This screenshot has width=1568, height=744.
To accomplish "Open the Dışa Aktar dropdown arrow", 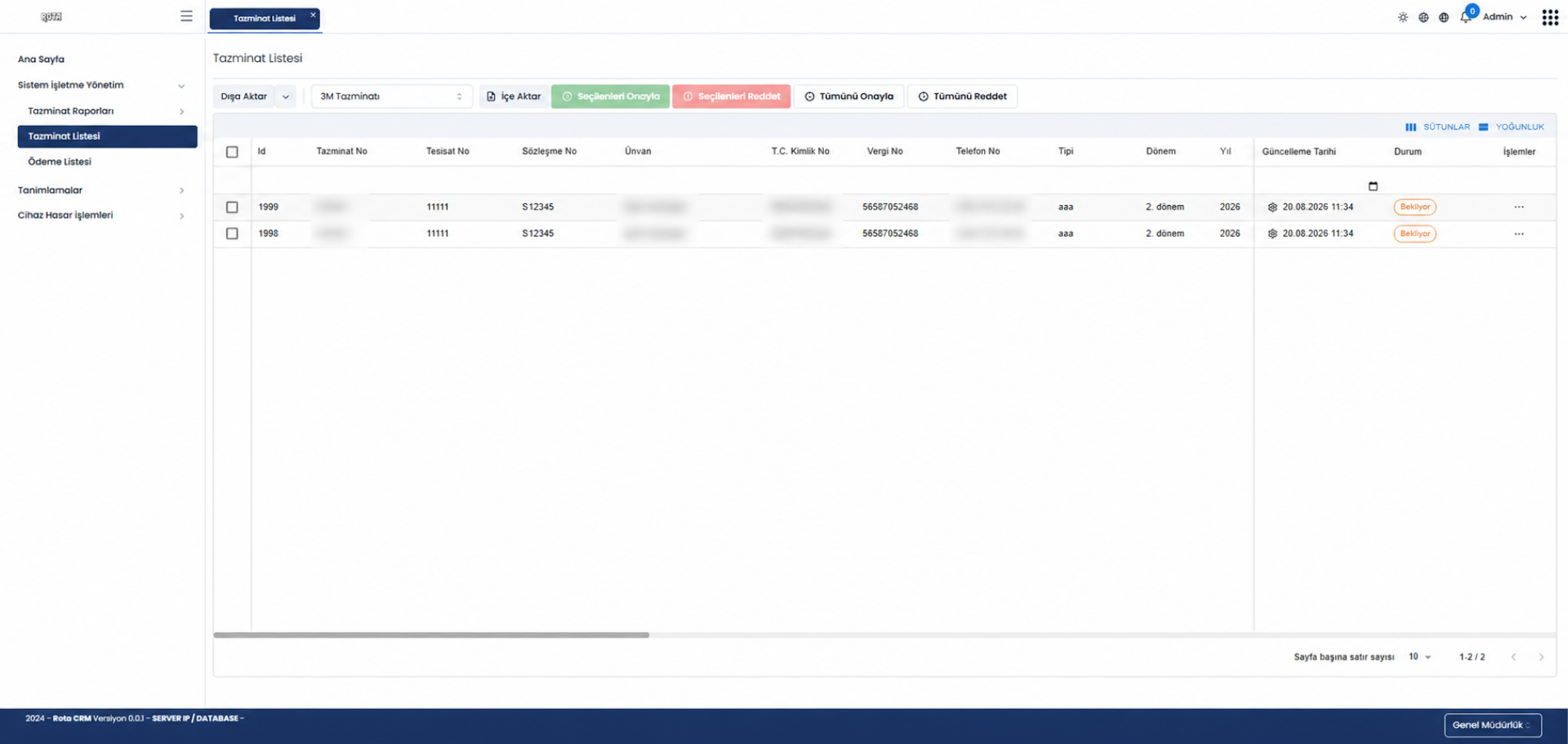I will pos(286,96).
